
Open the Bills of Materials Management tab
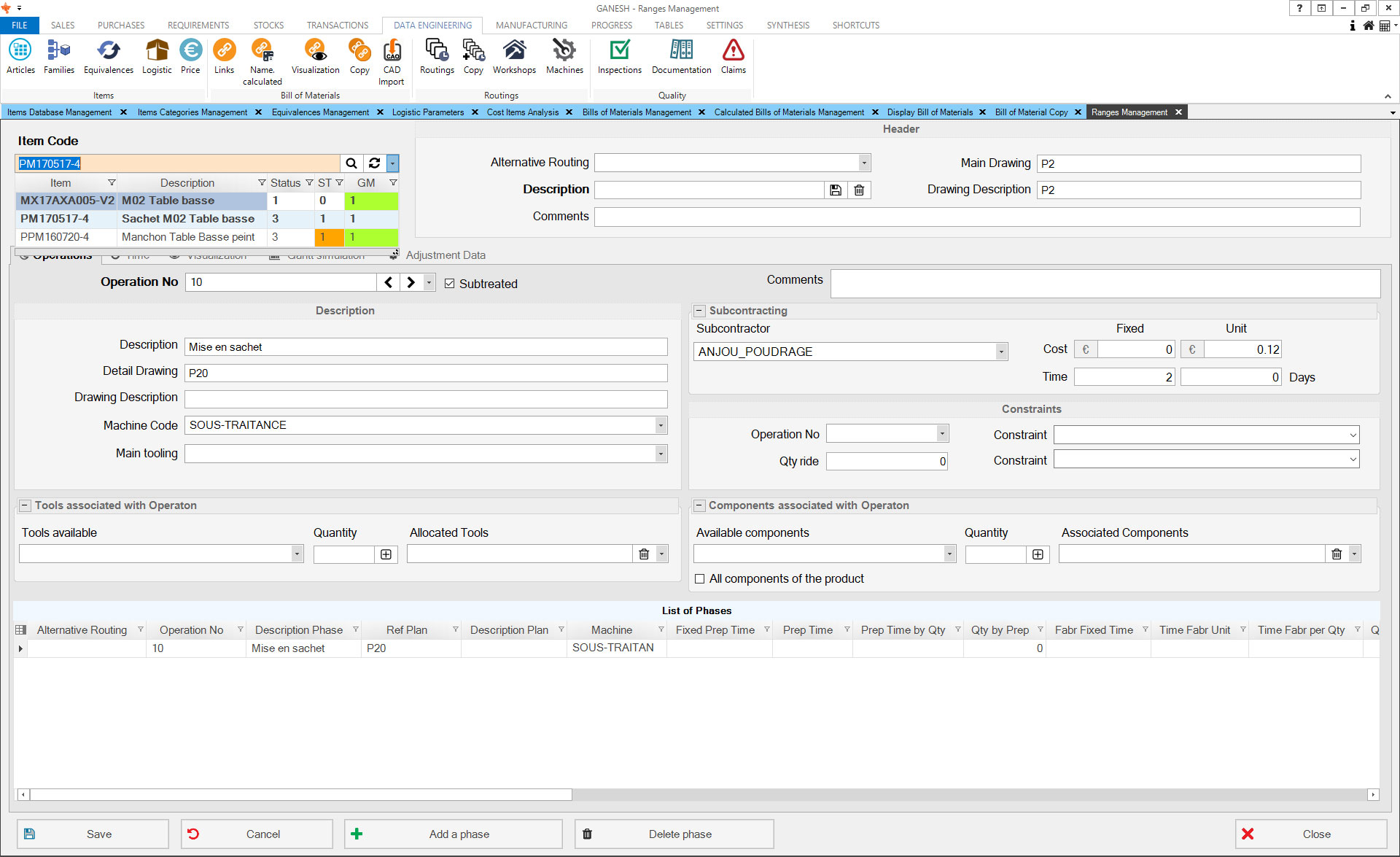[636, 112]
